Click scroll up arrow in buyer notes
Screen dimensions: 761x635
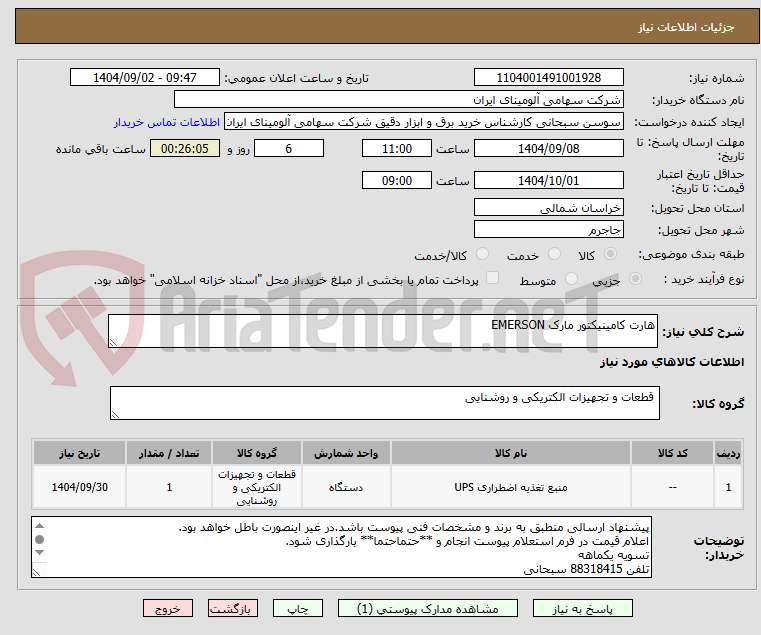click(x=40, y=526)
